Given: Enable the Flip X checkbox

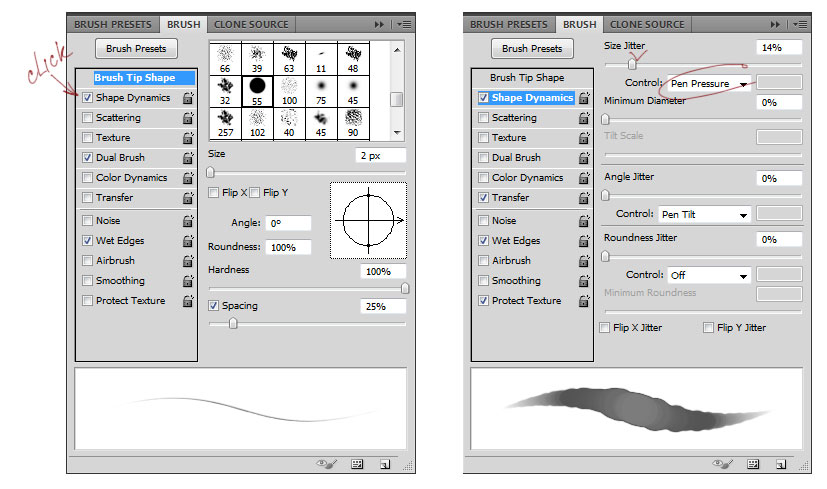Looking at the screenshot, I should [214, 193].
